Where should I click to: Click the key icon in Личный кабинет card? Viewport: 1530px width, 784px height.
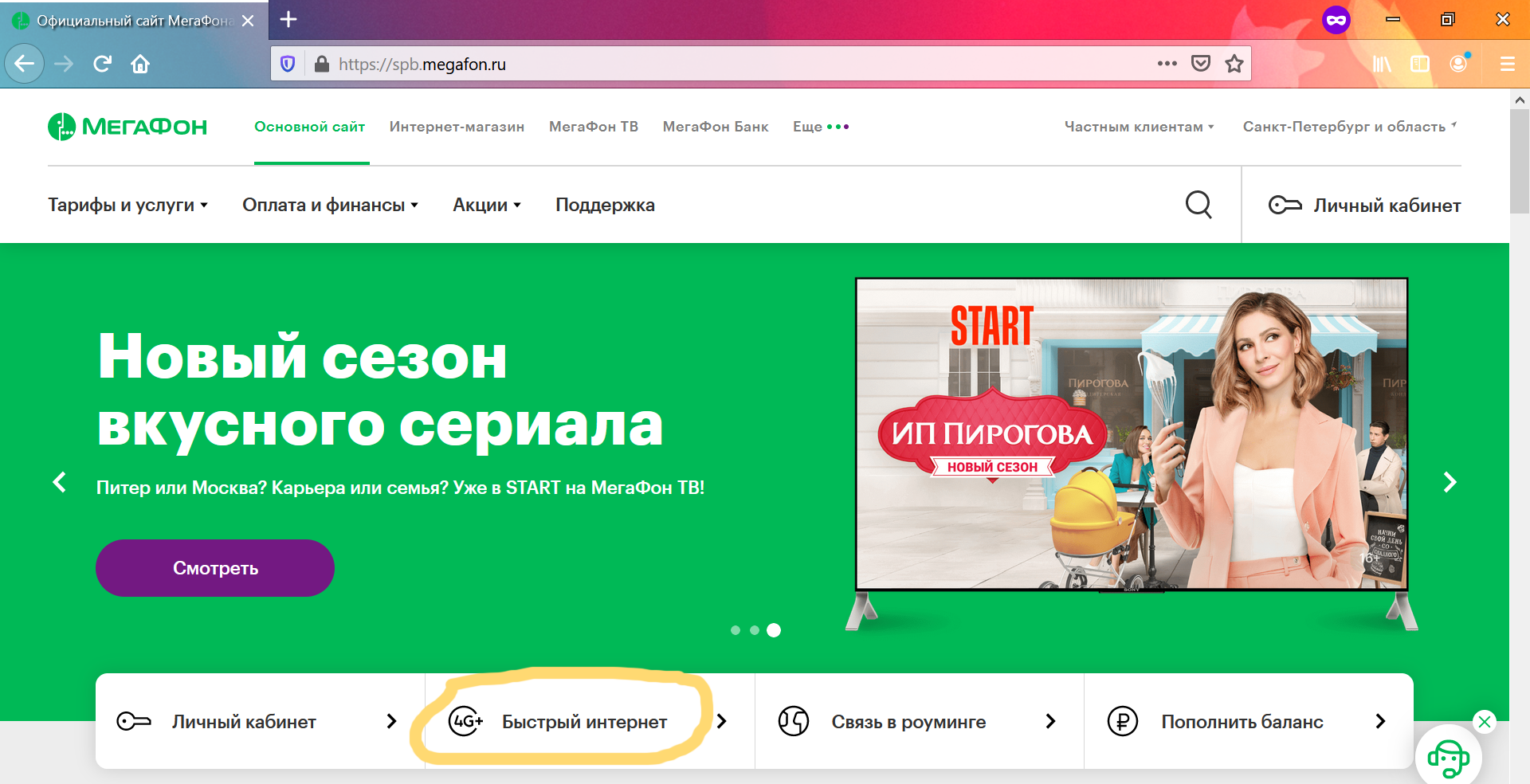pyautogui.click(x=134, y=721)
